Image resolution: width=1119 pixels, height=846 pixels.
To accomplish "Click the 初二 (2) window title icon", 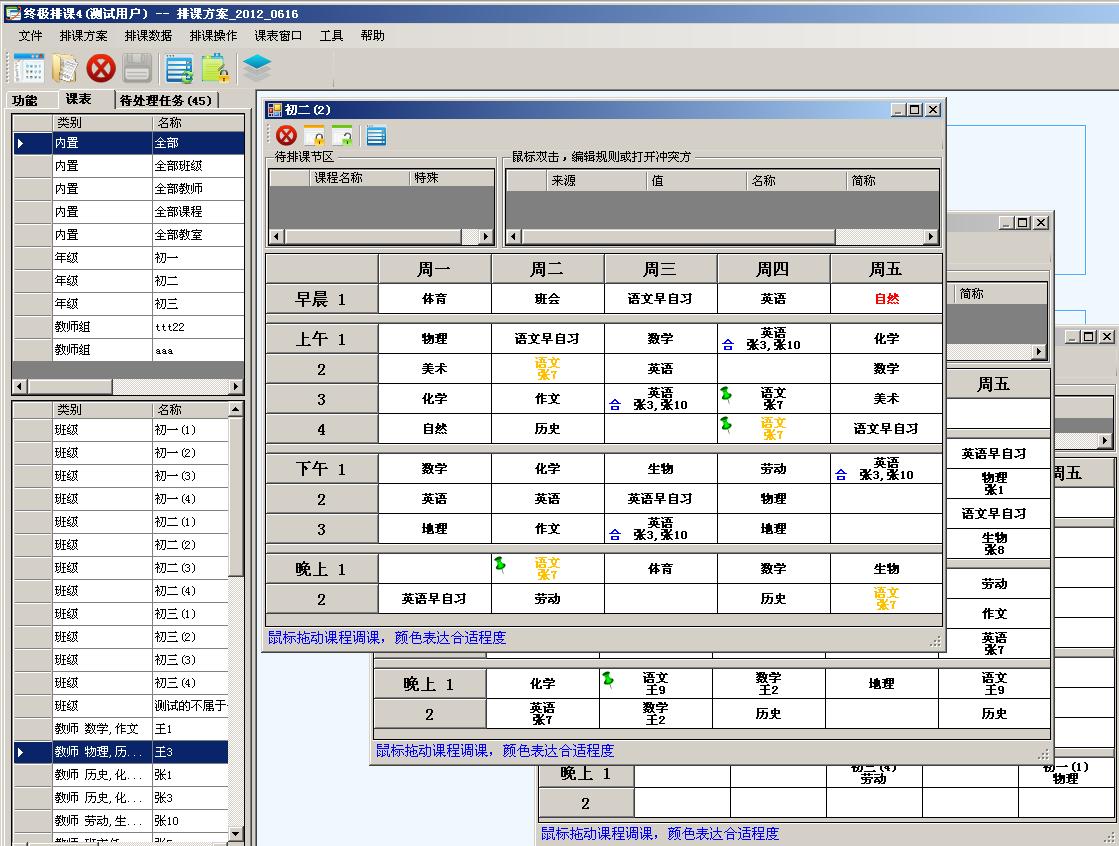I will 275,109.
